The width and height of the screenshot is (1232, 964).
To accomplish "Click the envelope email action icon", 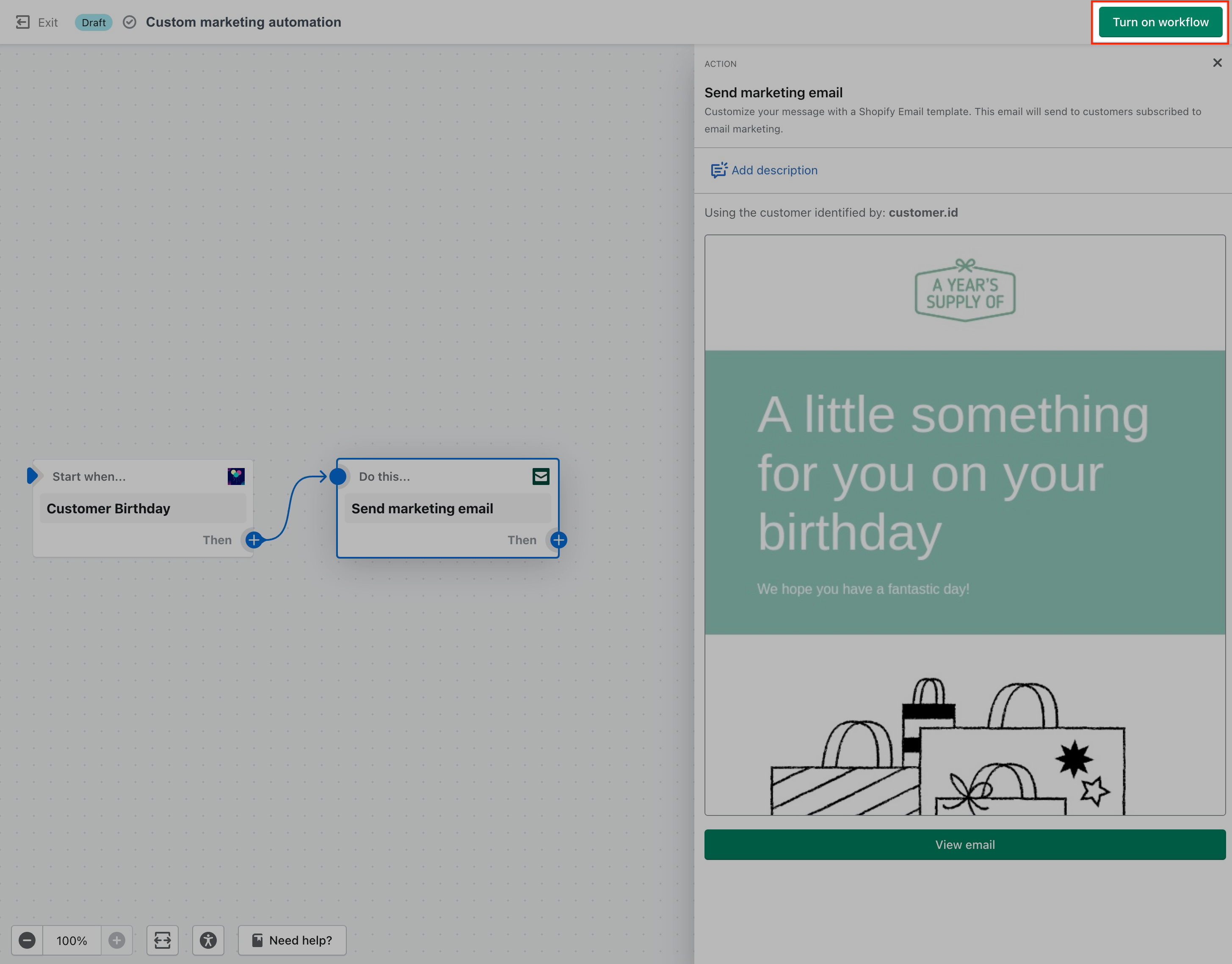I will tap(540, 476).
